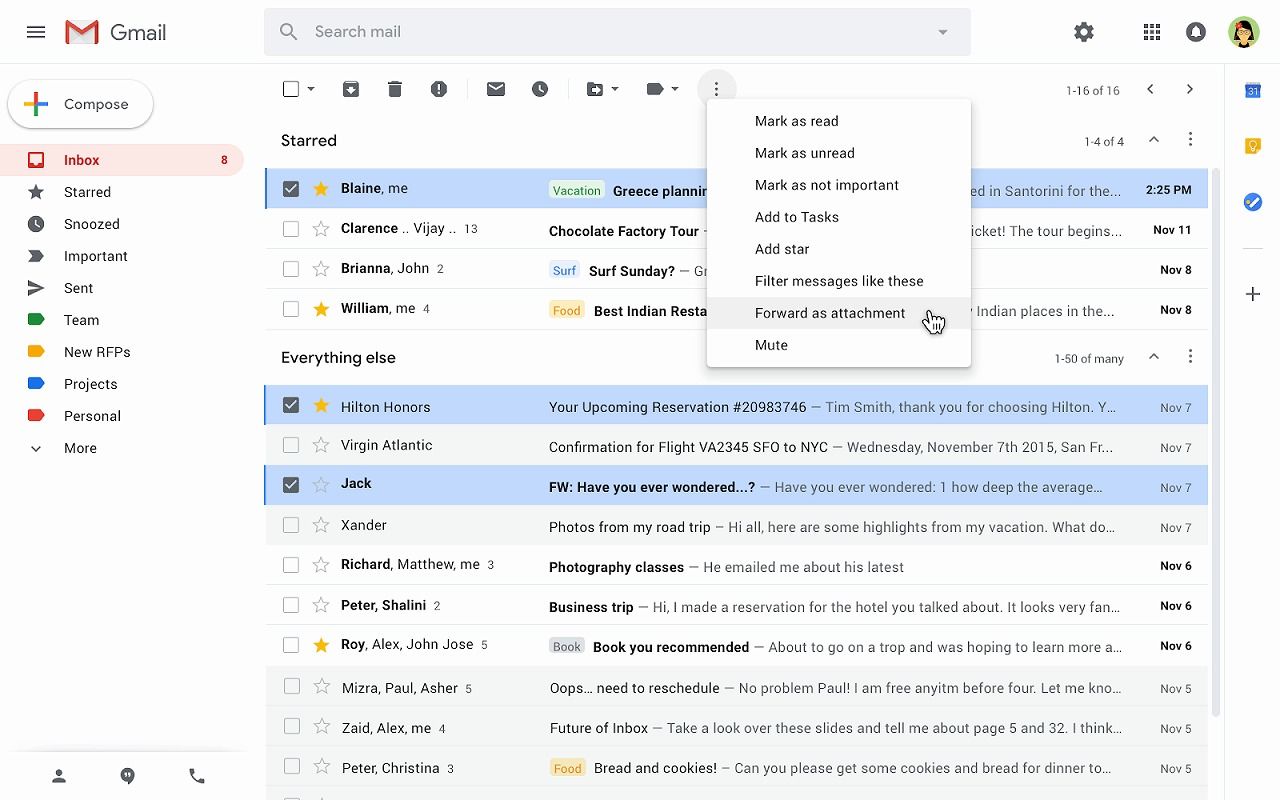The image size is (1280, 800).
Task: Choose Filter messages like these
Action: click(839, 281)
